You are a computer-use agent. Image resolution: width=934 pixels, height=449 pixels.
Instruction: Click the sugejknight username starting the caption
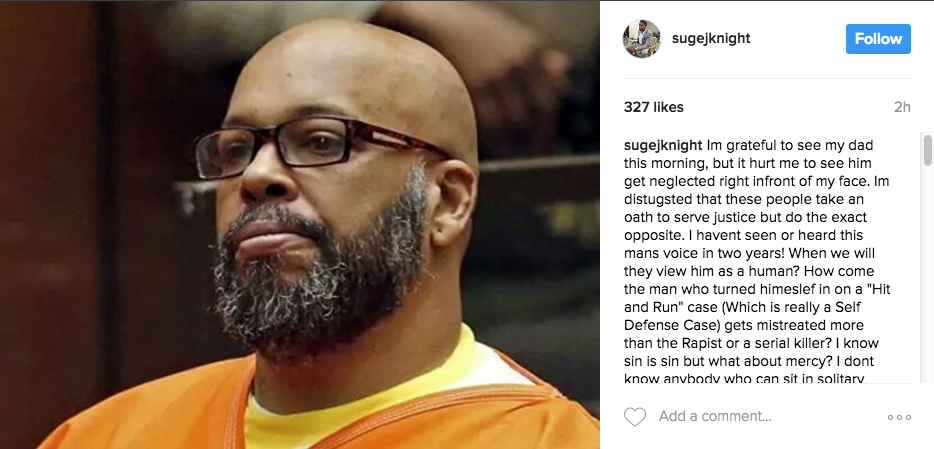click(664, 145)
